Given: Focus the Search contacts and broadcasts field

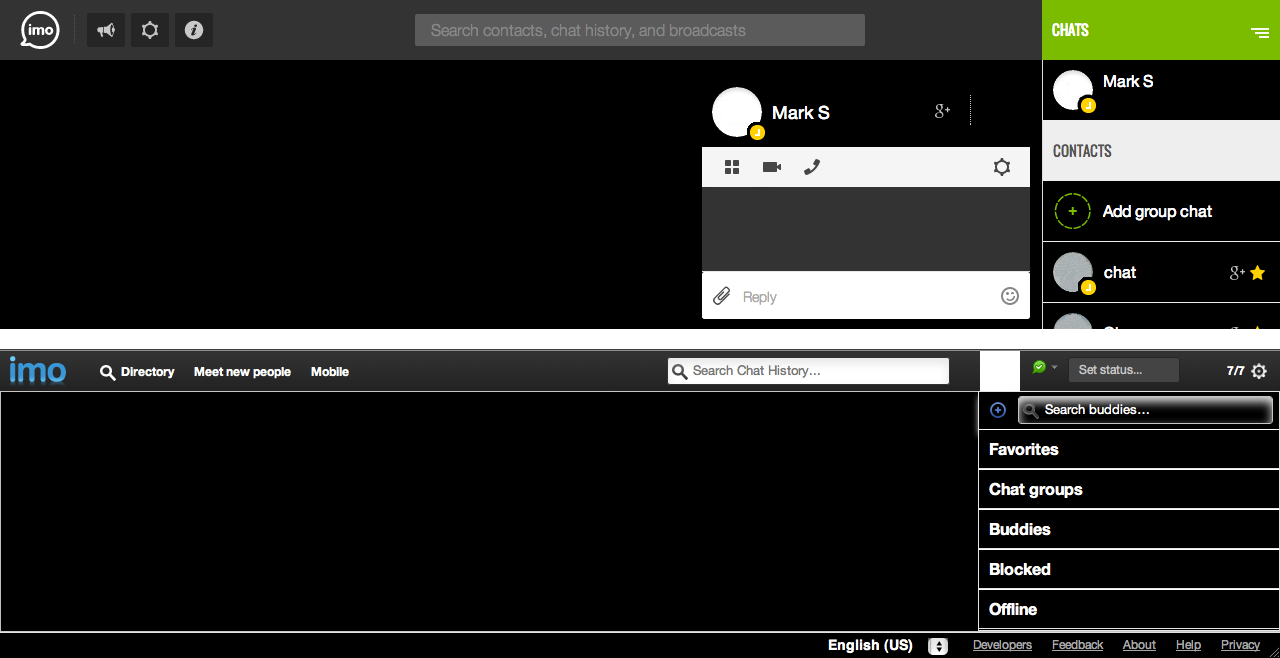Looking at the screenshot, I should [x=640, y=30].
